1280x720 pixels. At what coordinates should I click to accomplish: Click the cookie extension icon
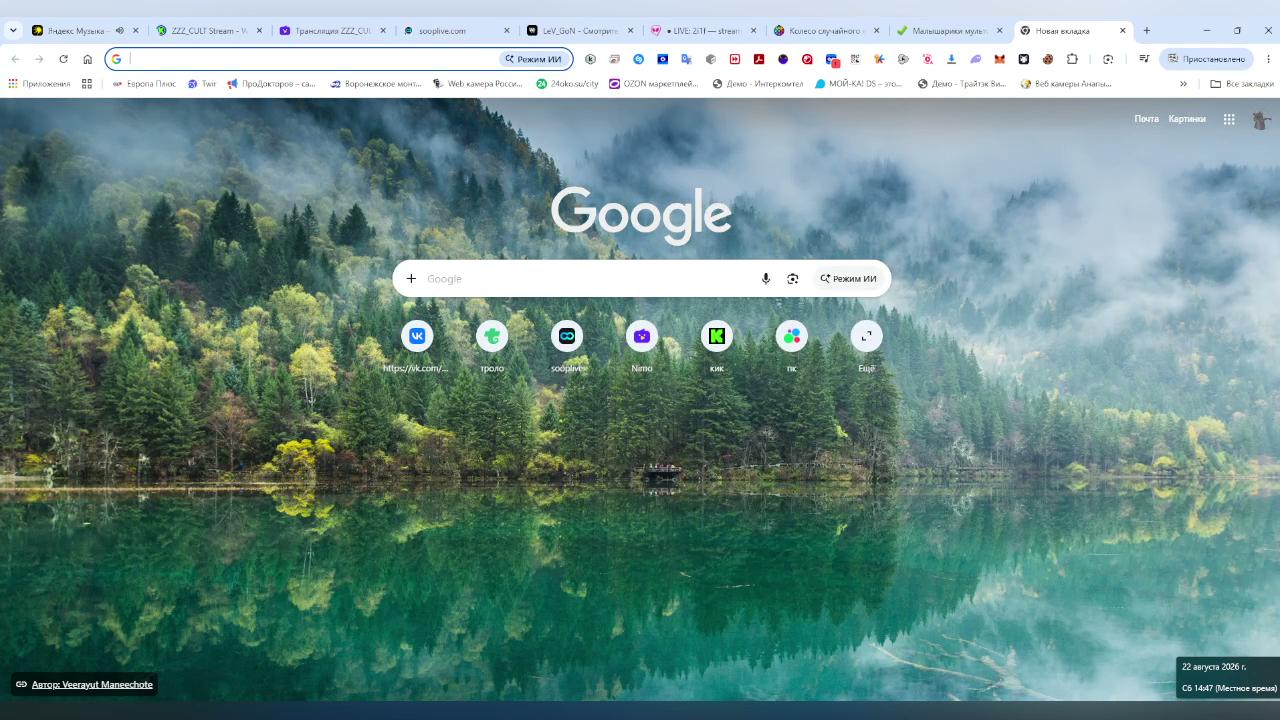1048,59
